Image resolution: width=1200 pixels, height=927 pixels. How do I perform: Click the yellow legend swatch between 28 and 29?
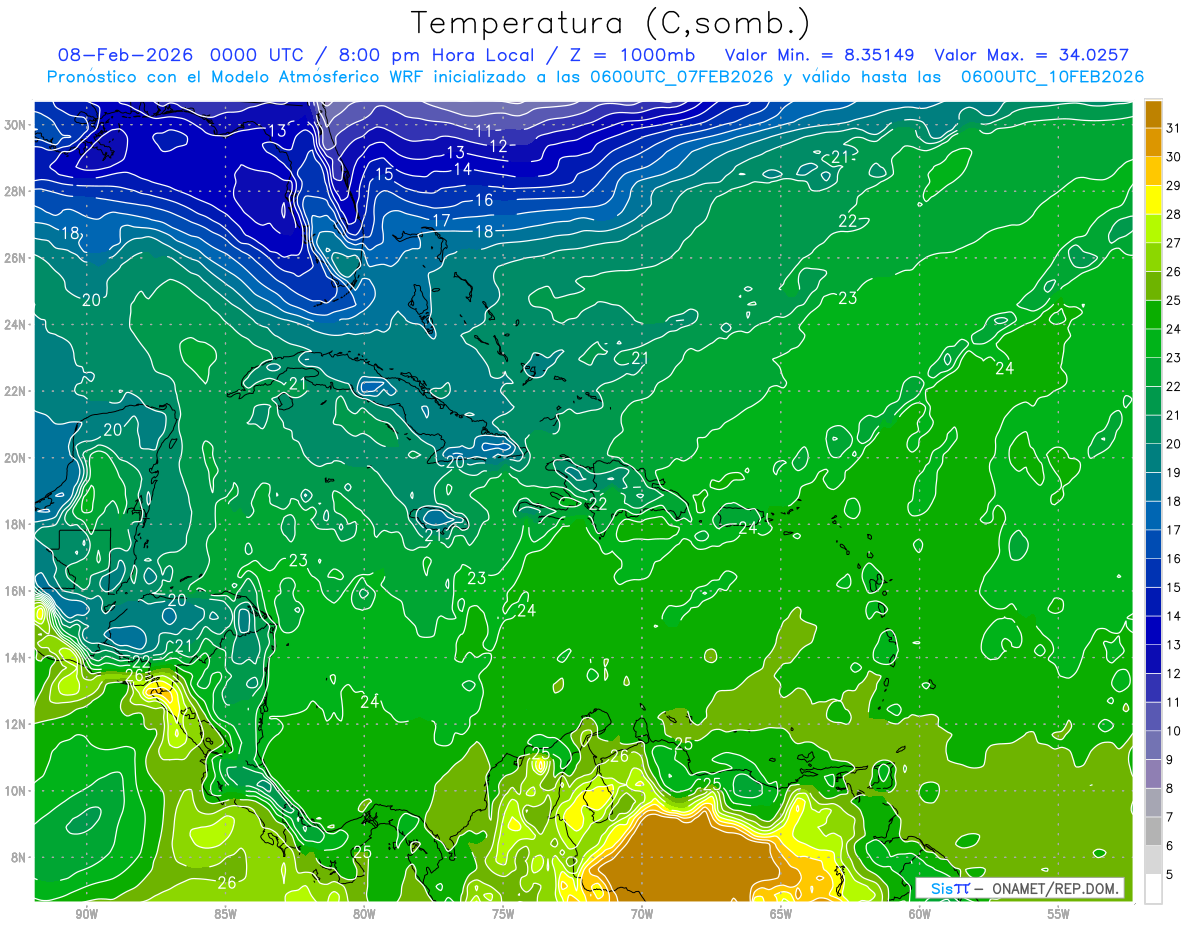pos(1153,200)
